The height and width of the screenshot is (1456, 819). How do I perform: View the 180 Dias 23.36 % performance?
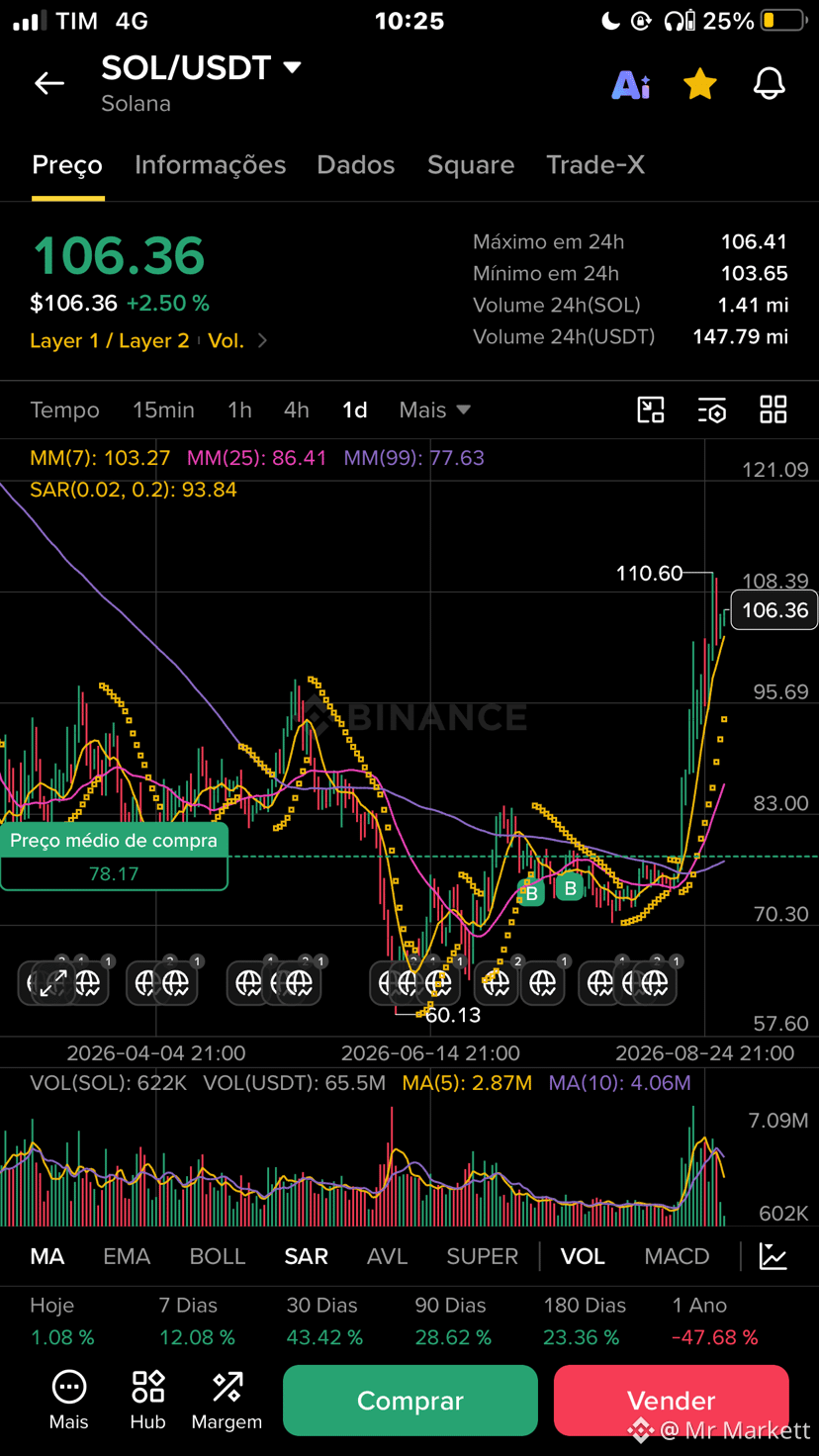pos(585,1321)
